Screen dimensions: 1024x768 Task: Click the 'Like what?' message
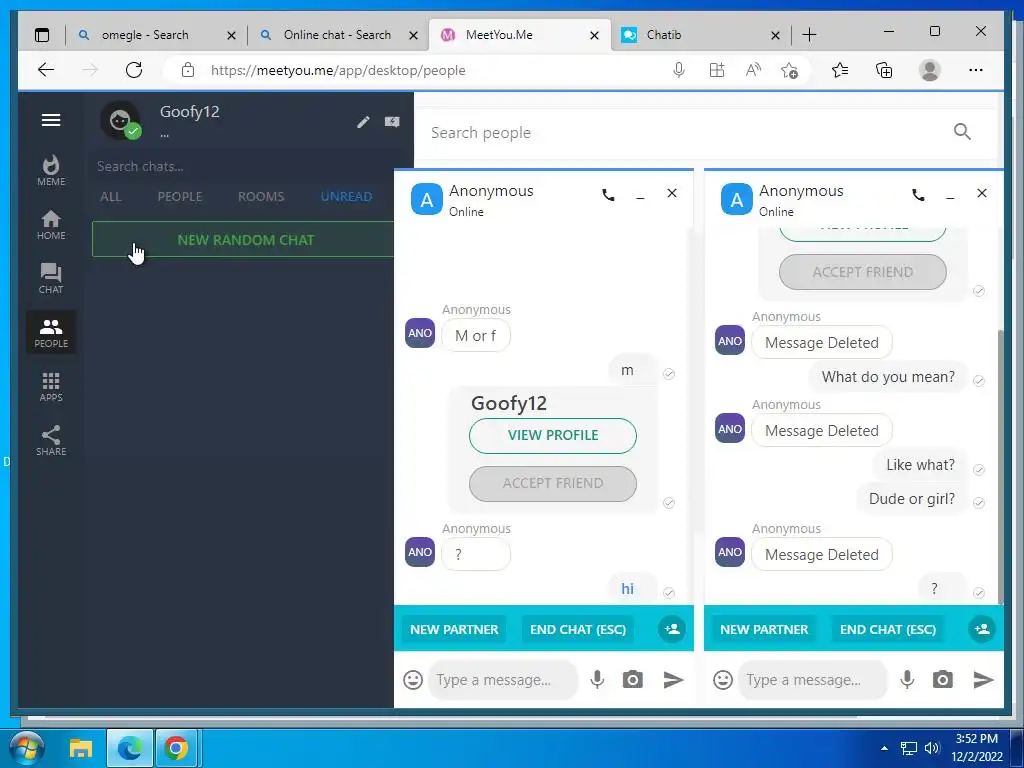tap(920, 465)
